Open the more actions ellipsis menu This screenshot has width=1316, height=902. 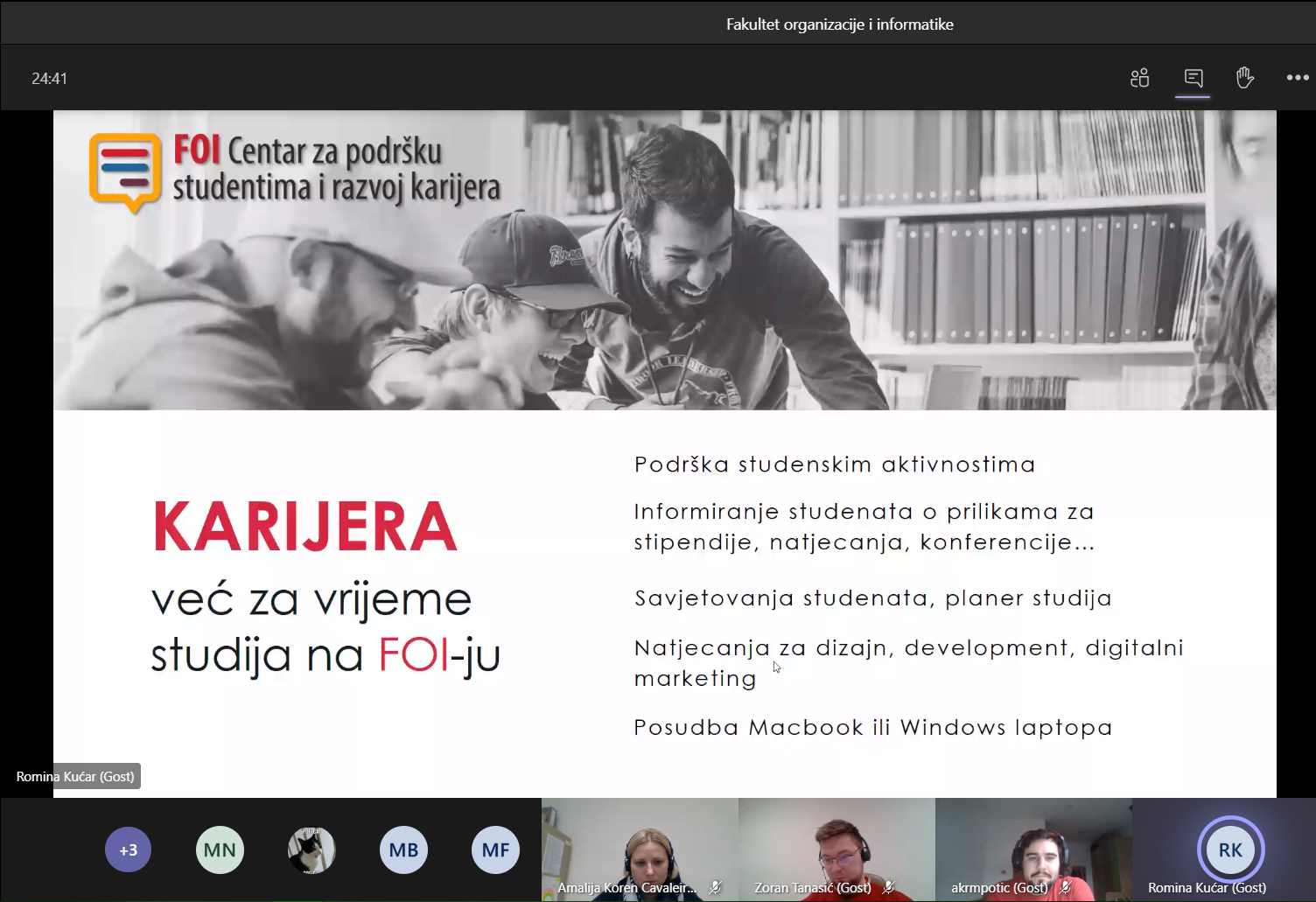pos(1298,78)
